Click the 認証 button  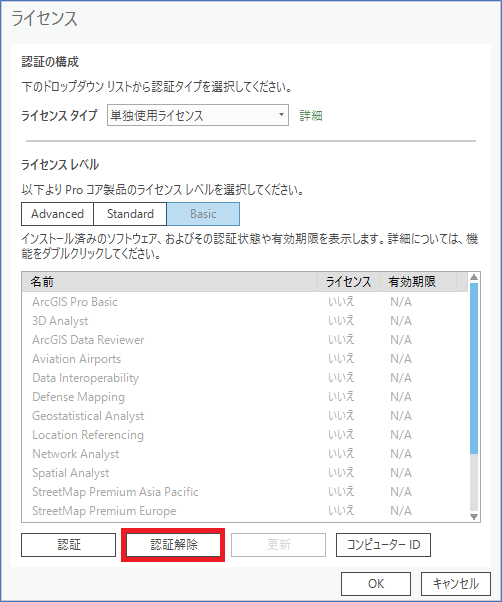click(69, 544)
